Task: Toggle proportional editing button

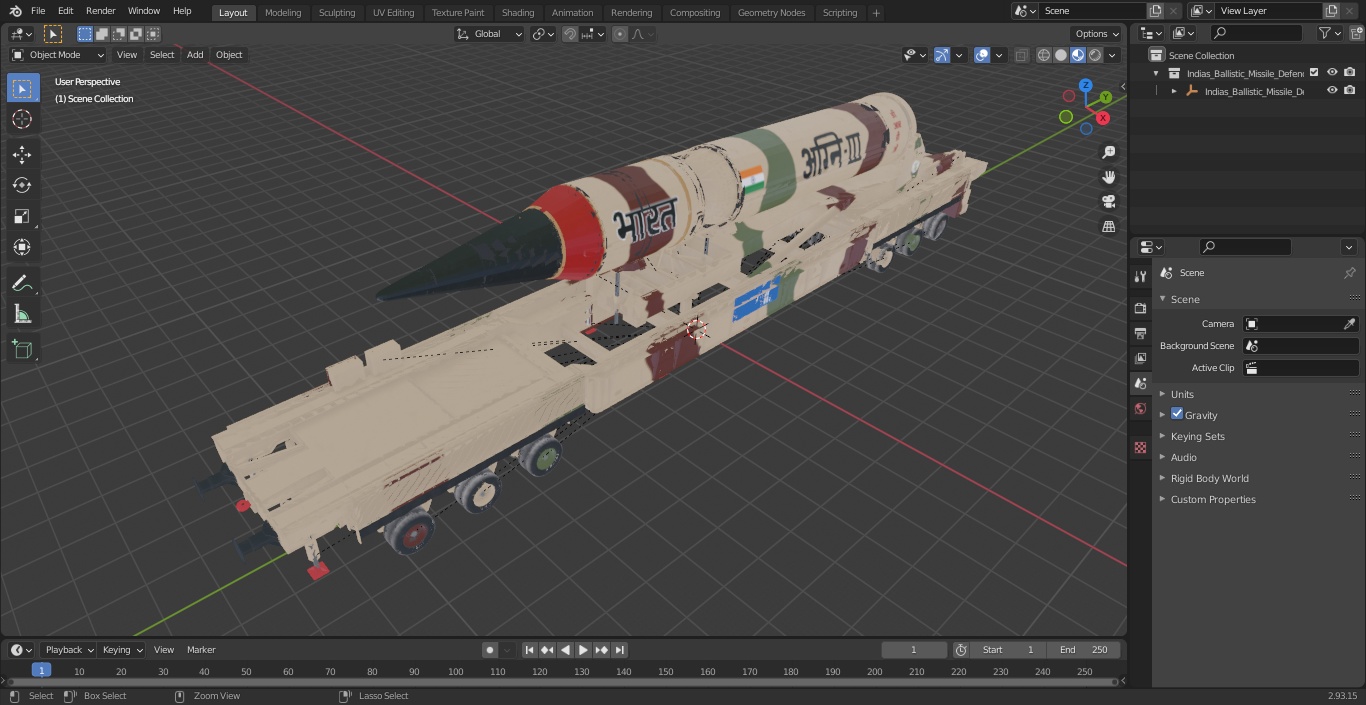Action: (620, 34)
